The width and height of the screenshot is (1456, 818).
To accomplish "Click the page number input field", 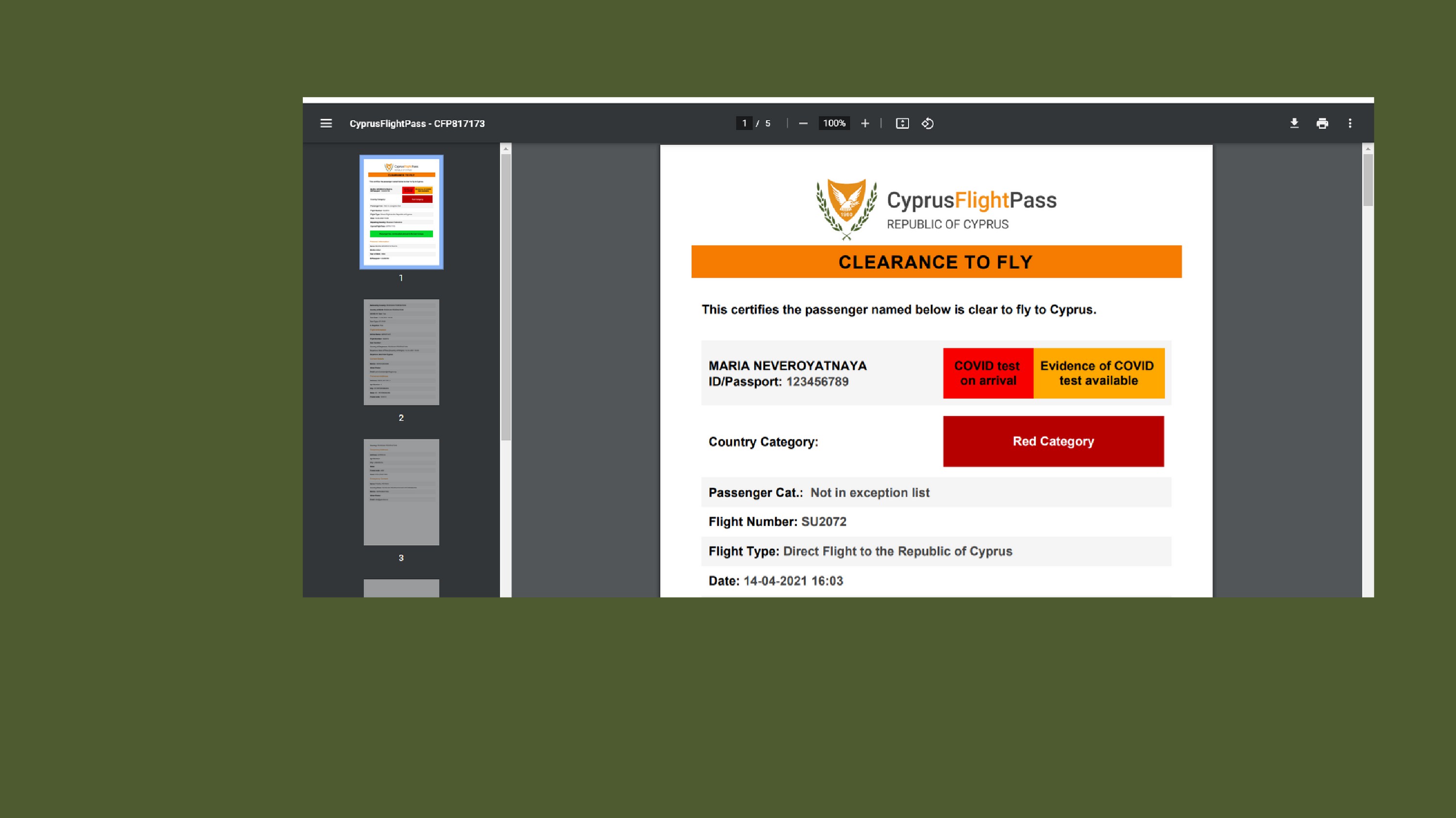I will coord(744,123).
